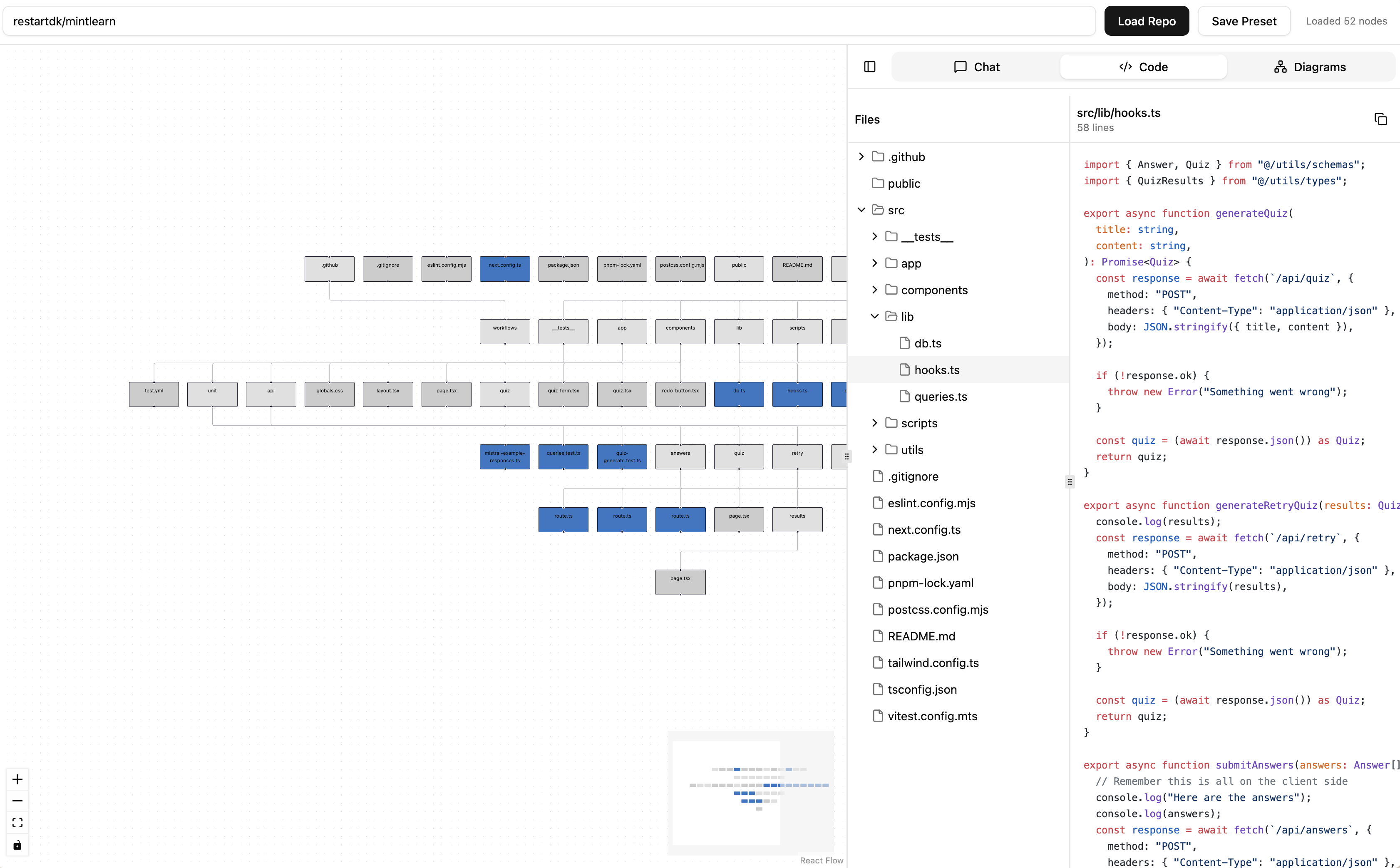Viewport: 1400px width, 868px height.
Task: Click the Save Preset button
Action: [1243, 21]
